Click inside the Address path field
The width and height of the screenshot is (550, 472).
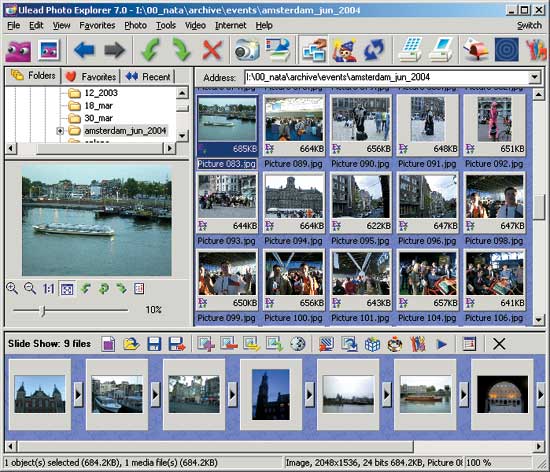pos(387,77)
